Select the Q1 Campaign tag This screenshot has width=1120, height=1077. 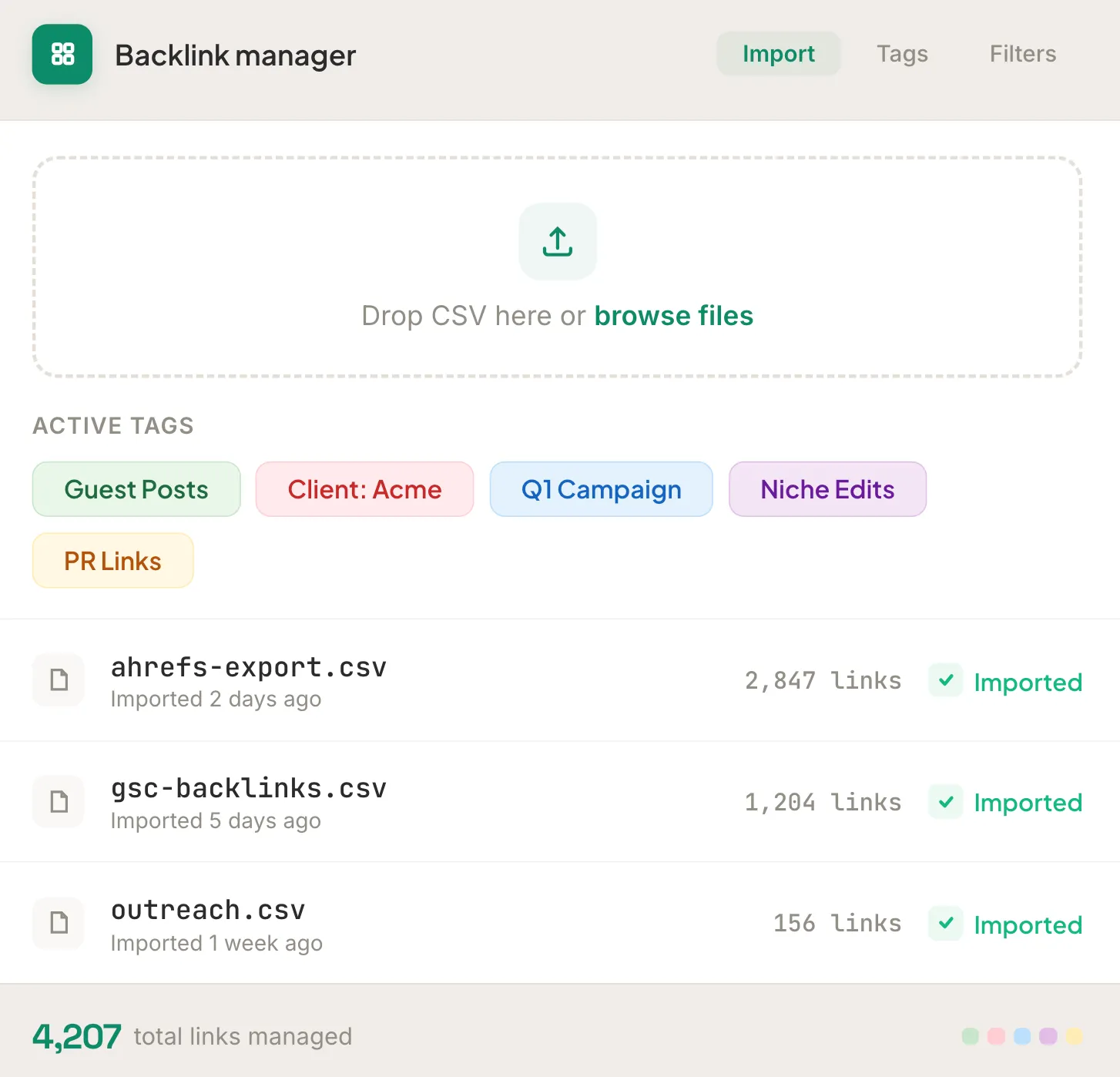[601, 489]
